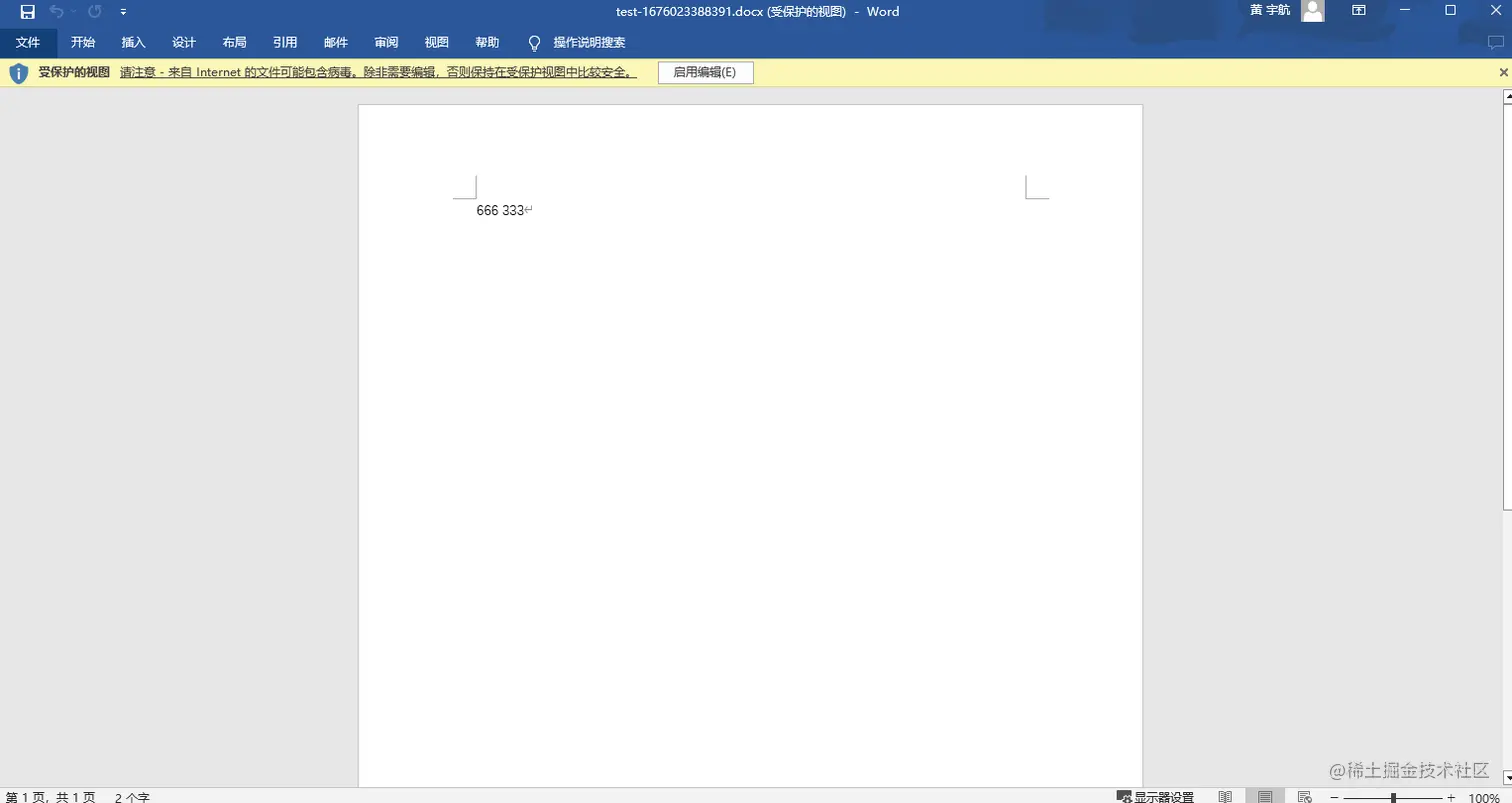Image resolution: width=1512 pixels, height=803 pixels.
Task: Maximize the Word window
Action: pos(1451,11)
